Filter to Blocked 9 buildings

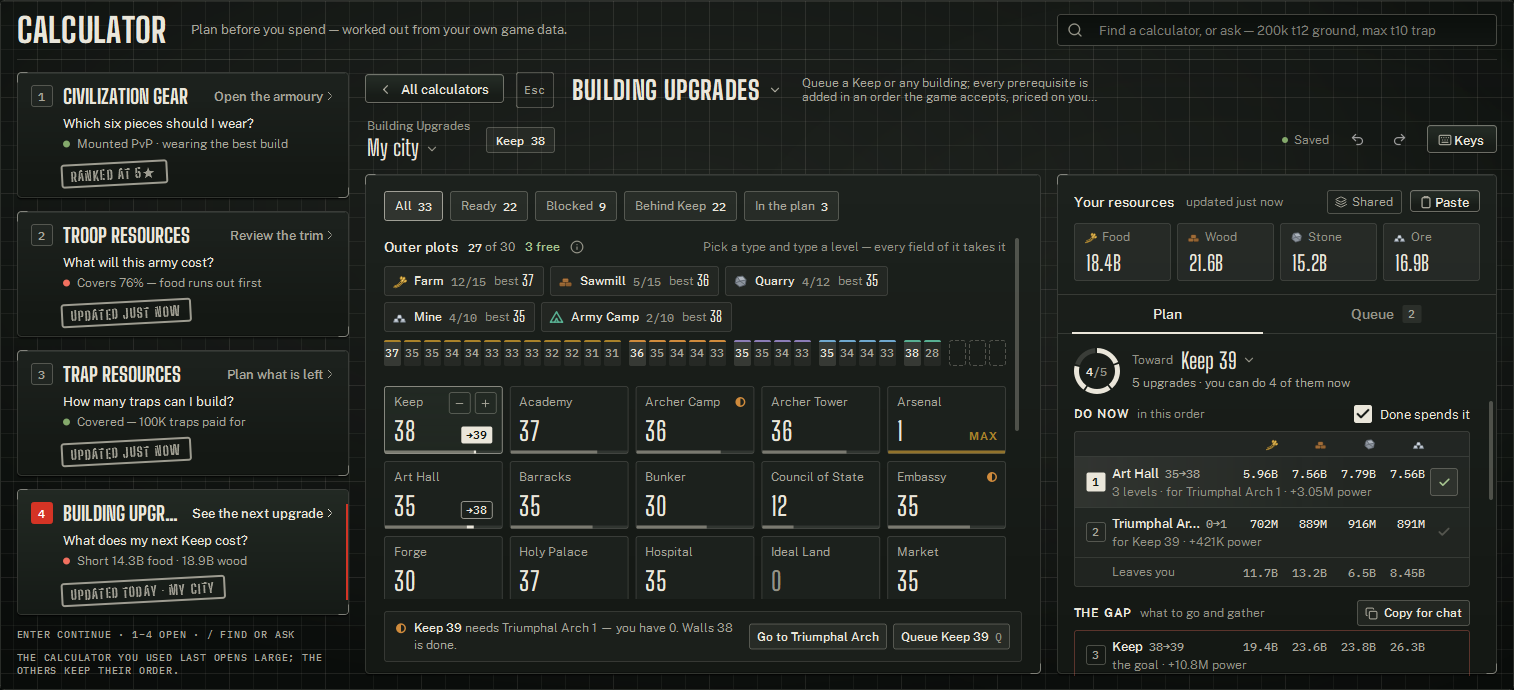(576, 206)
